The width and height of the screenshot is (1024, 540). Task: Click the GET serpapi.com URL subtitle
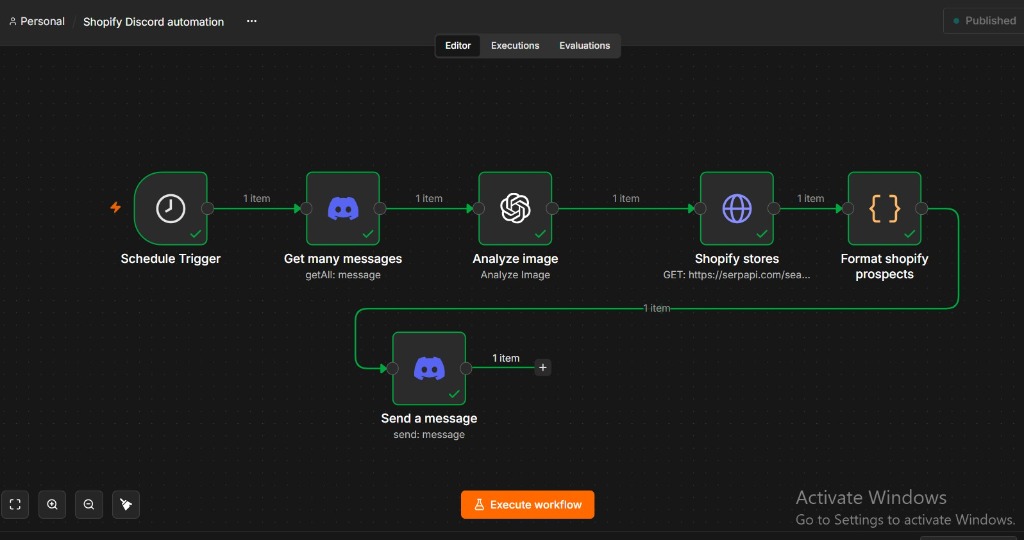737,275
